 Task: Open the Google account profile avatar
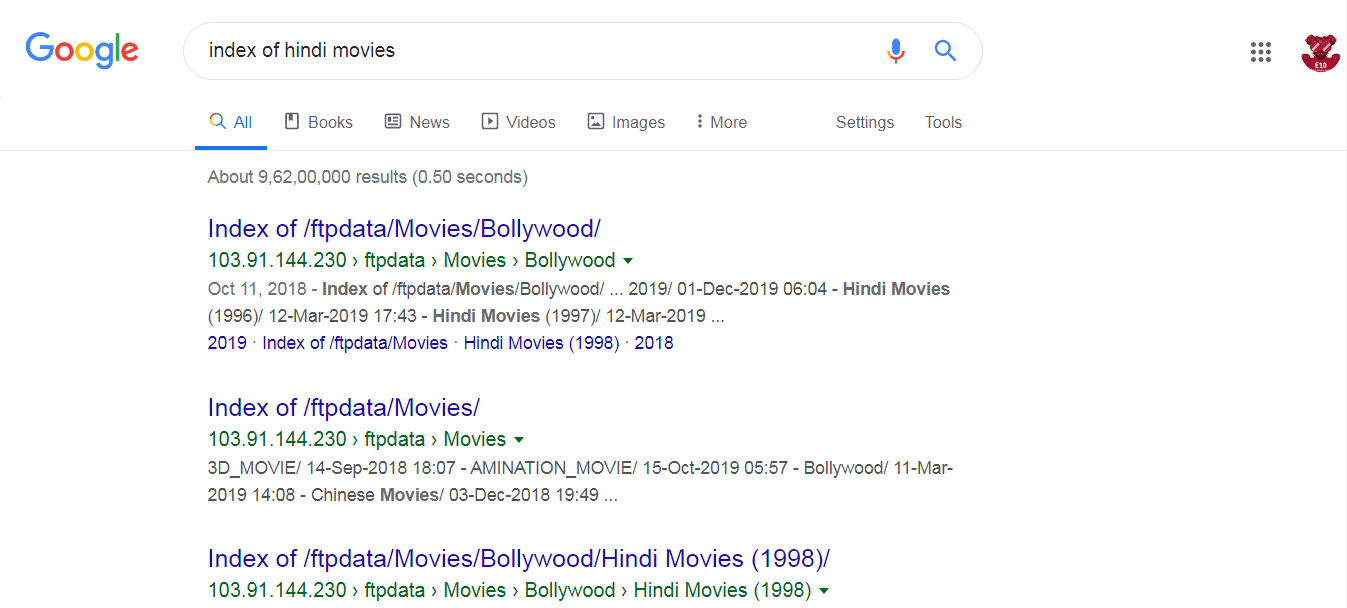coord(1320,52)
